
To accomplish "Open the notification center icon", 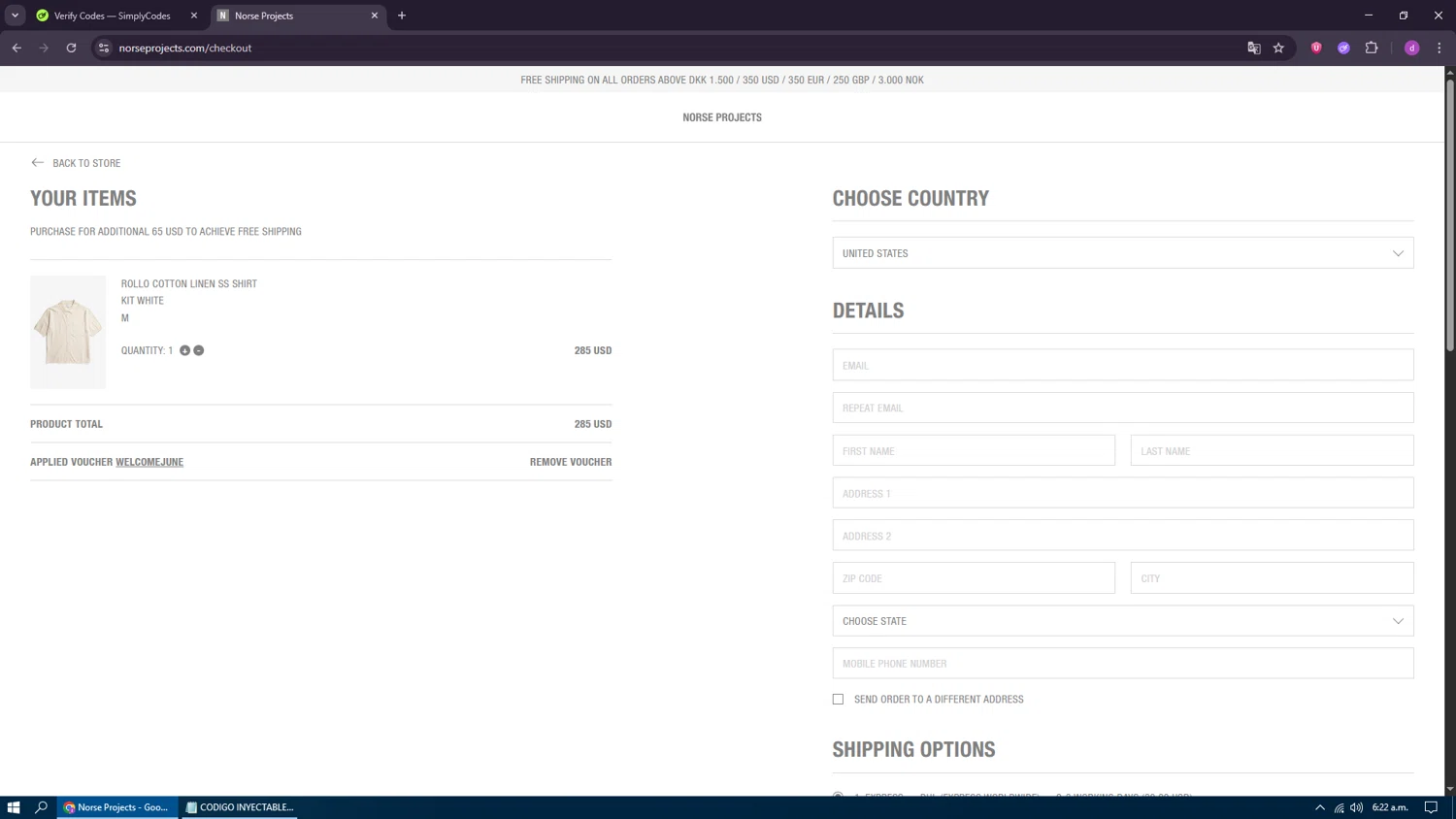I will click(1431, 807).
